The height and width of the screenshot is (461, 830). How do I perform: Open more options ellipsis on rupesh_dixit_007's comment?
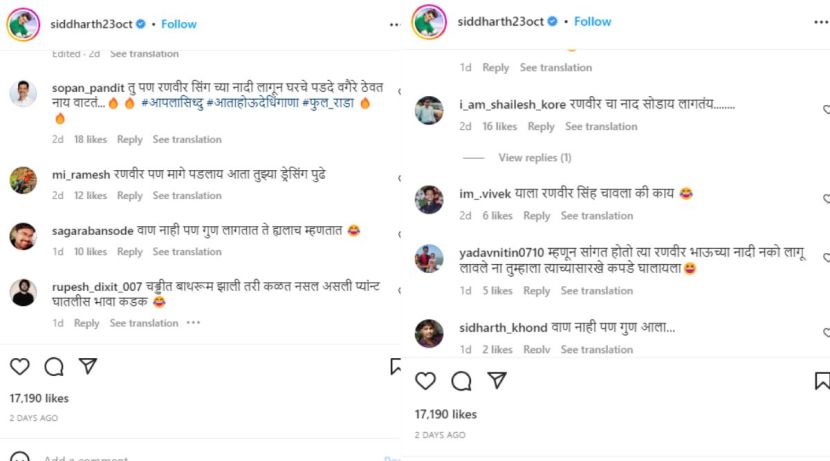(x=194, y=323)
